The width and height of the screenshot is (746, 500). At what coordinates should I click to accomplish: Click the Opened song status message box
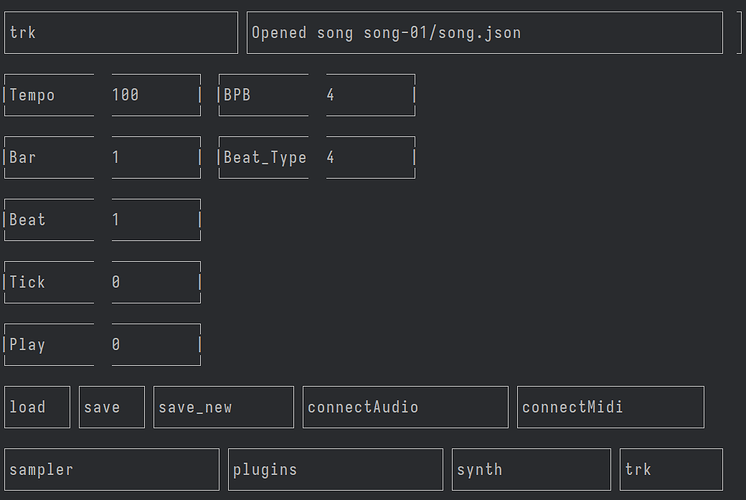(485, 33)
